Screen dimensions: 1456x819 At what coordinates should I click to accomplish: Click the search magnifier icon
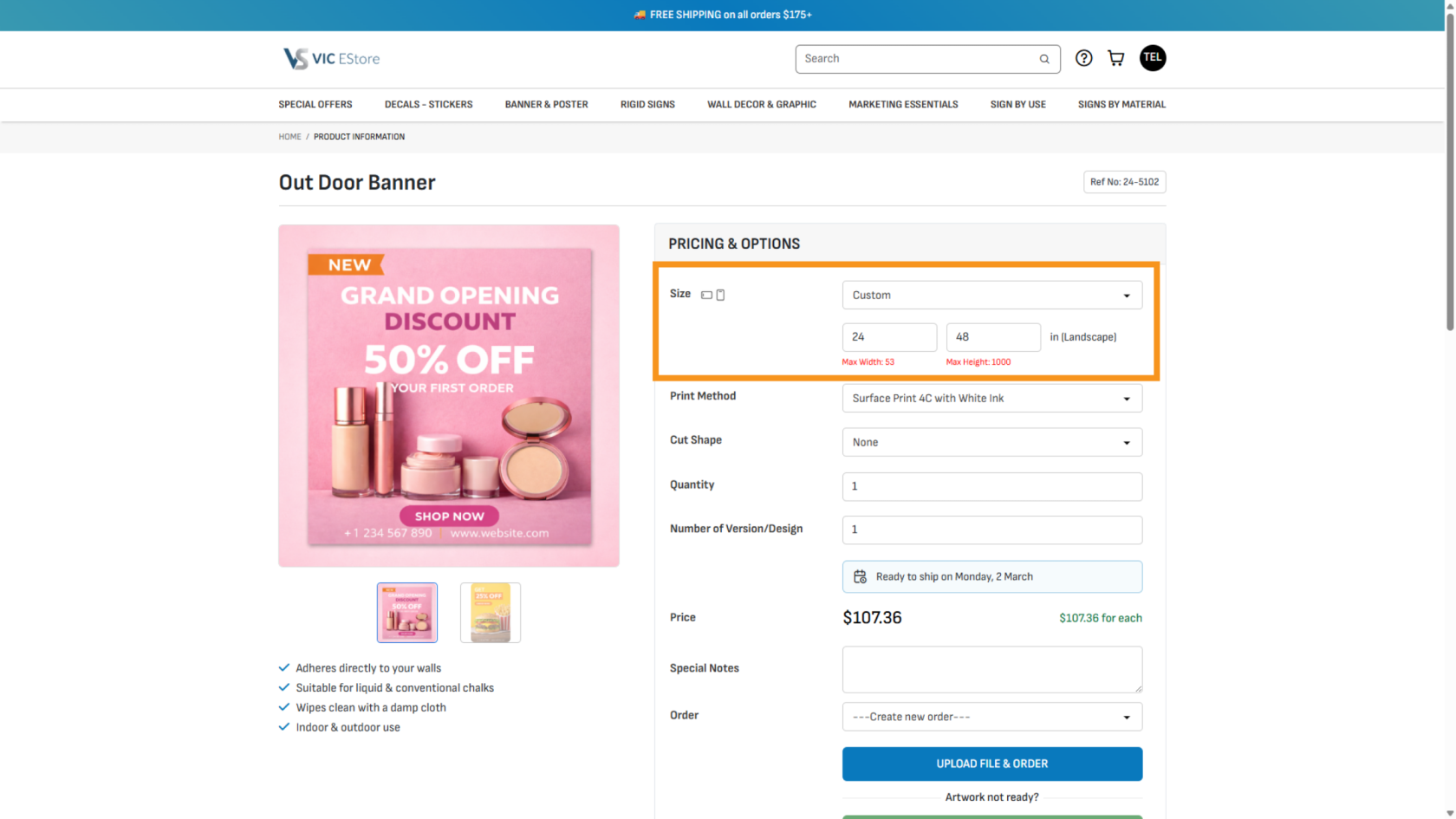(x=1044, y=59)
